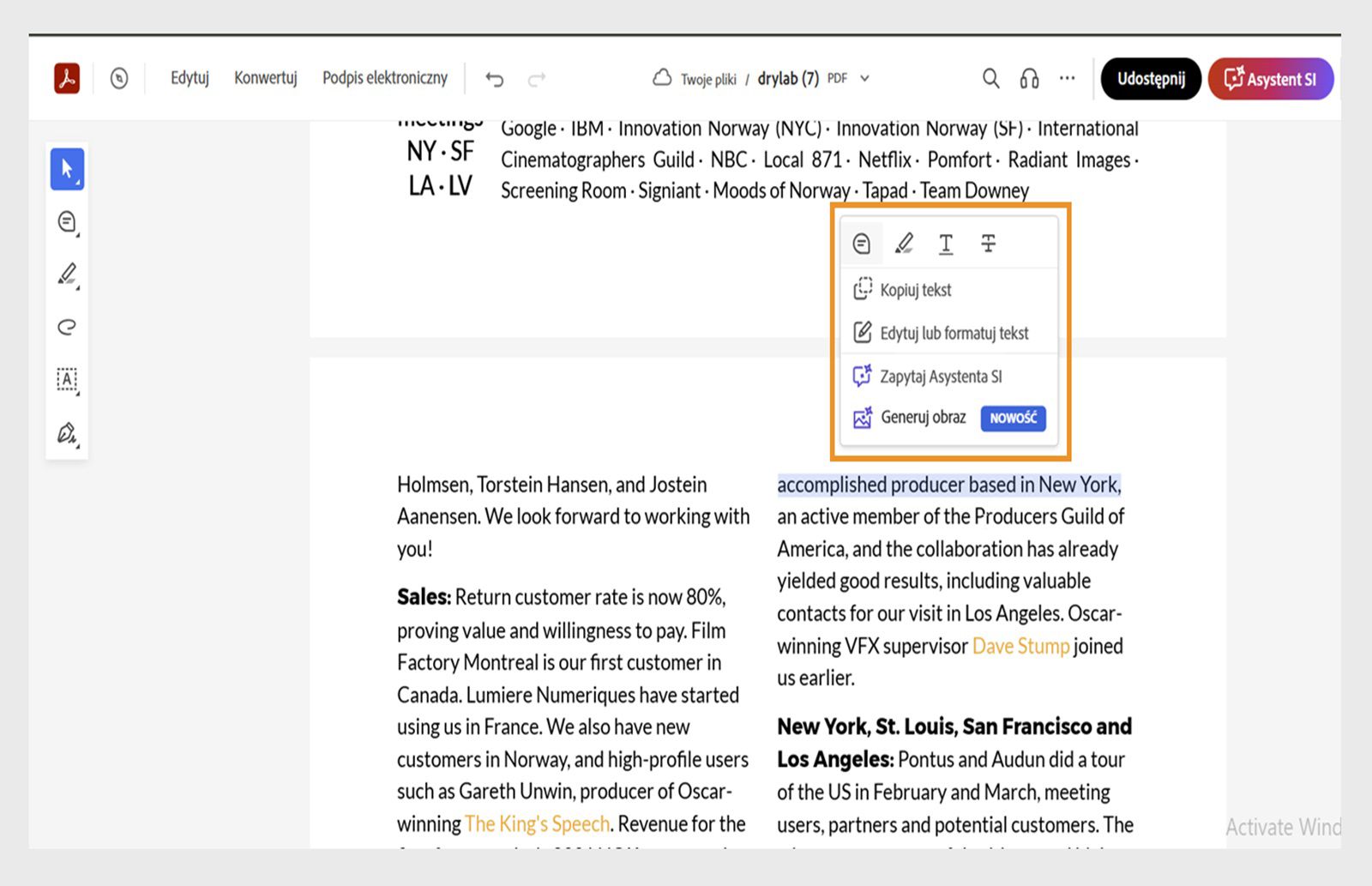Open the more options ellipsis menu
The height and width of the screenshot is (886, 1372).
coord(1067,78)
